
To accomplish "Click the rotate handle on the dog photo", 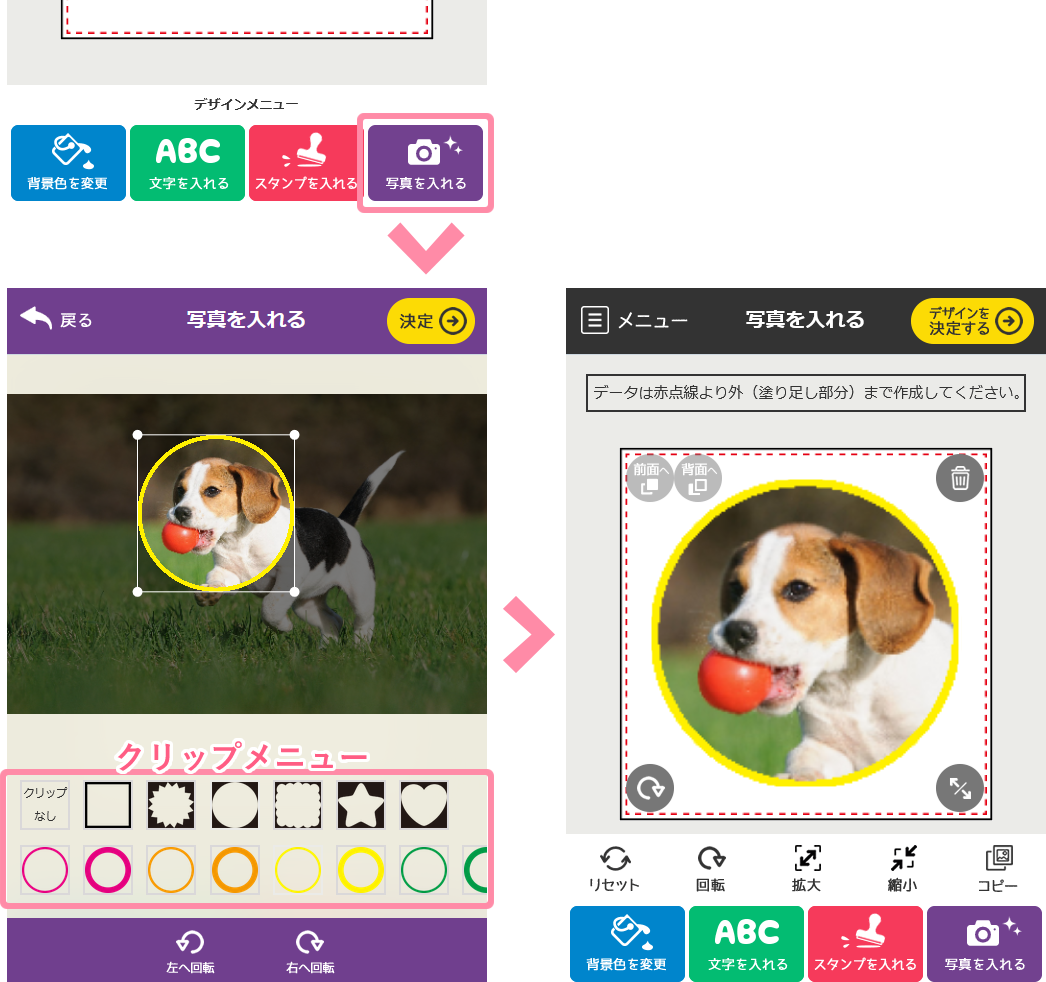I will [x=650, y=788].
